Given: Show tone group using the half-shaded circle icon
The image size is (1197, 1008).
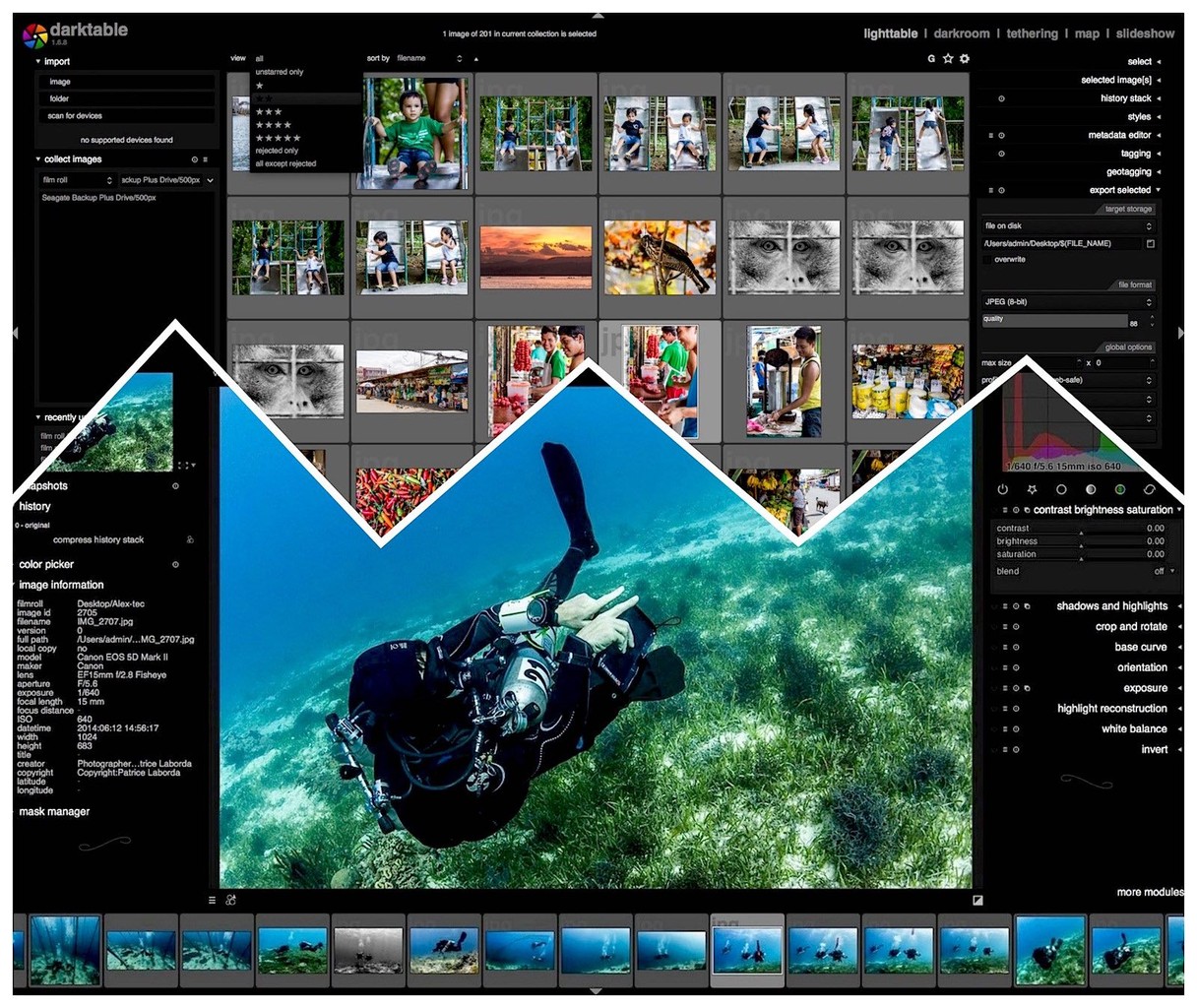Looking at the screenshot, I should pyautogui.click(x=1091, y=489).
